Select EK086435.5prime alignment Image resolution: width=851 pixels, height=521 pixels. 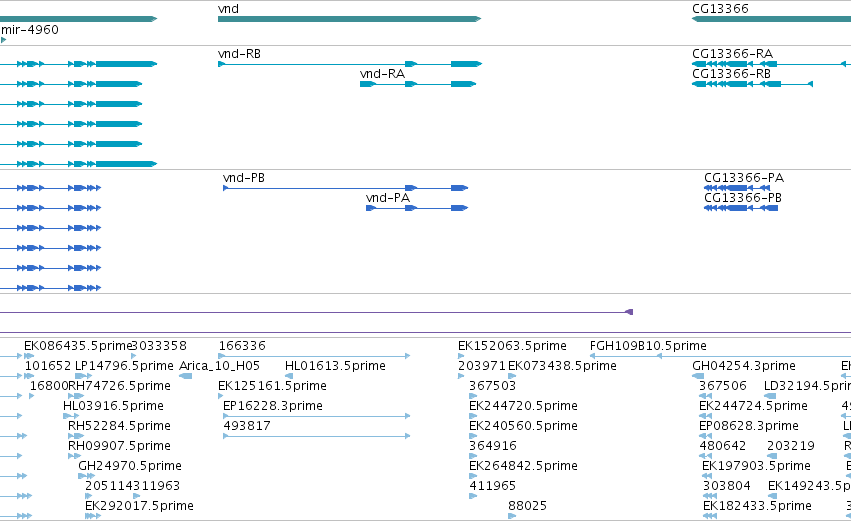[x=29, y=356]
